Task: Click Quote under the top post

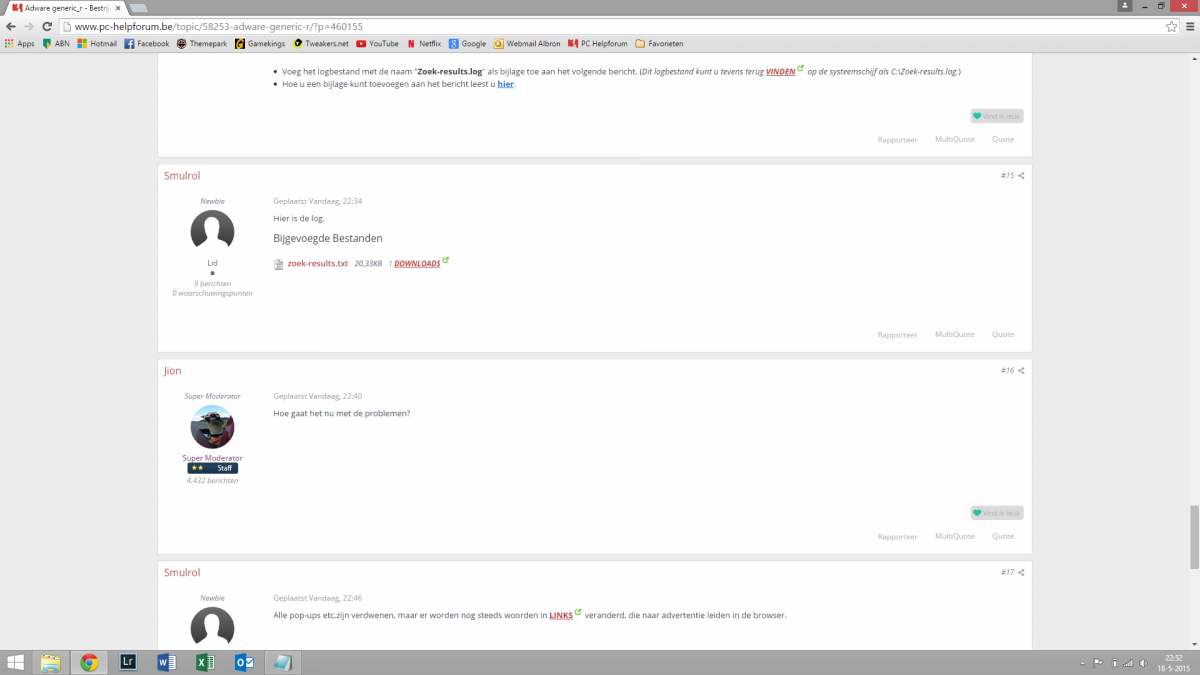Action: point(1003,140)
